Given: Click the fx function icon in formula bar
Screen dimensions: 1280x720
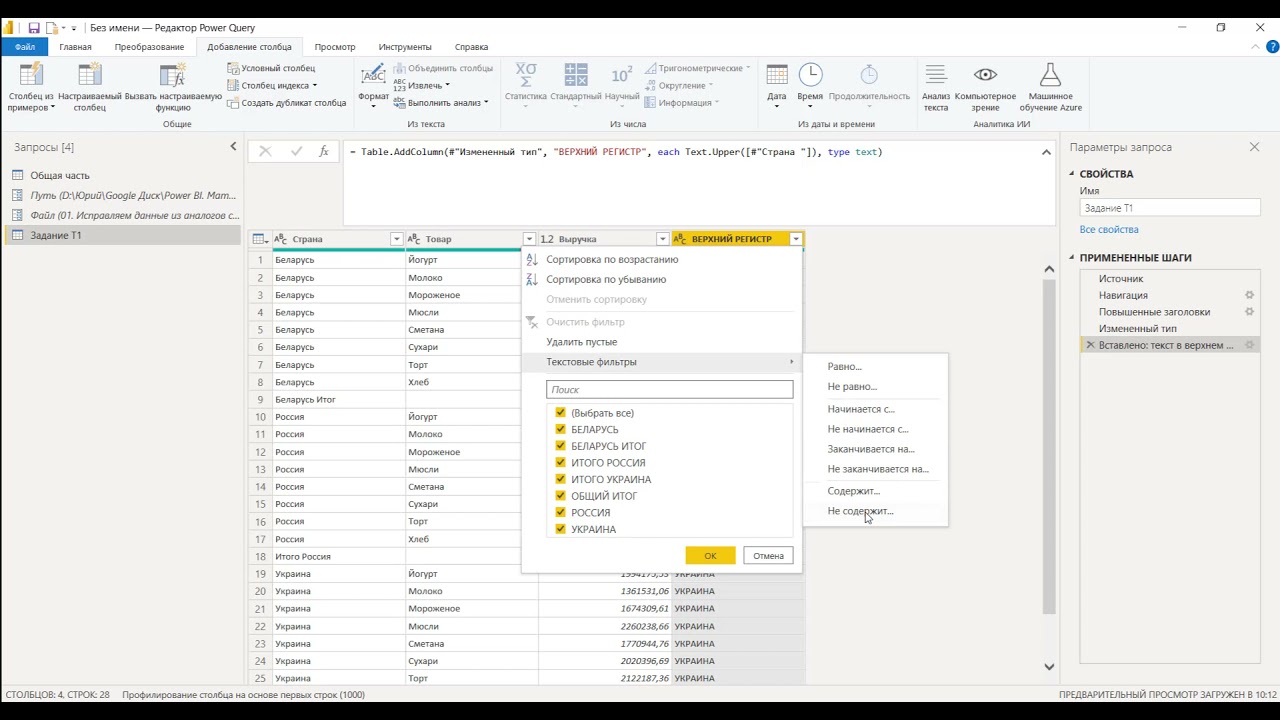Looking at the screenshot, I should click(324, 151).
